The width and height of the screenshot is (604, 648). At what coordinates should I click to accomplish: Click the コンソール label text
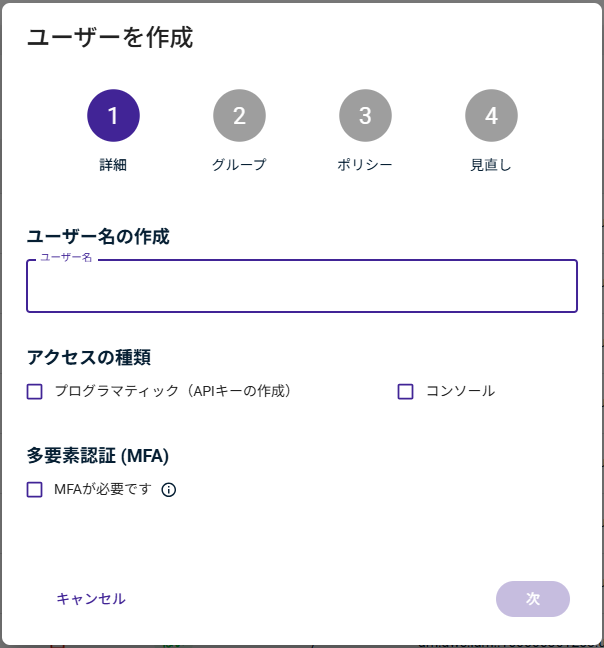460,391
